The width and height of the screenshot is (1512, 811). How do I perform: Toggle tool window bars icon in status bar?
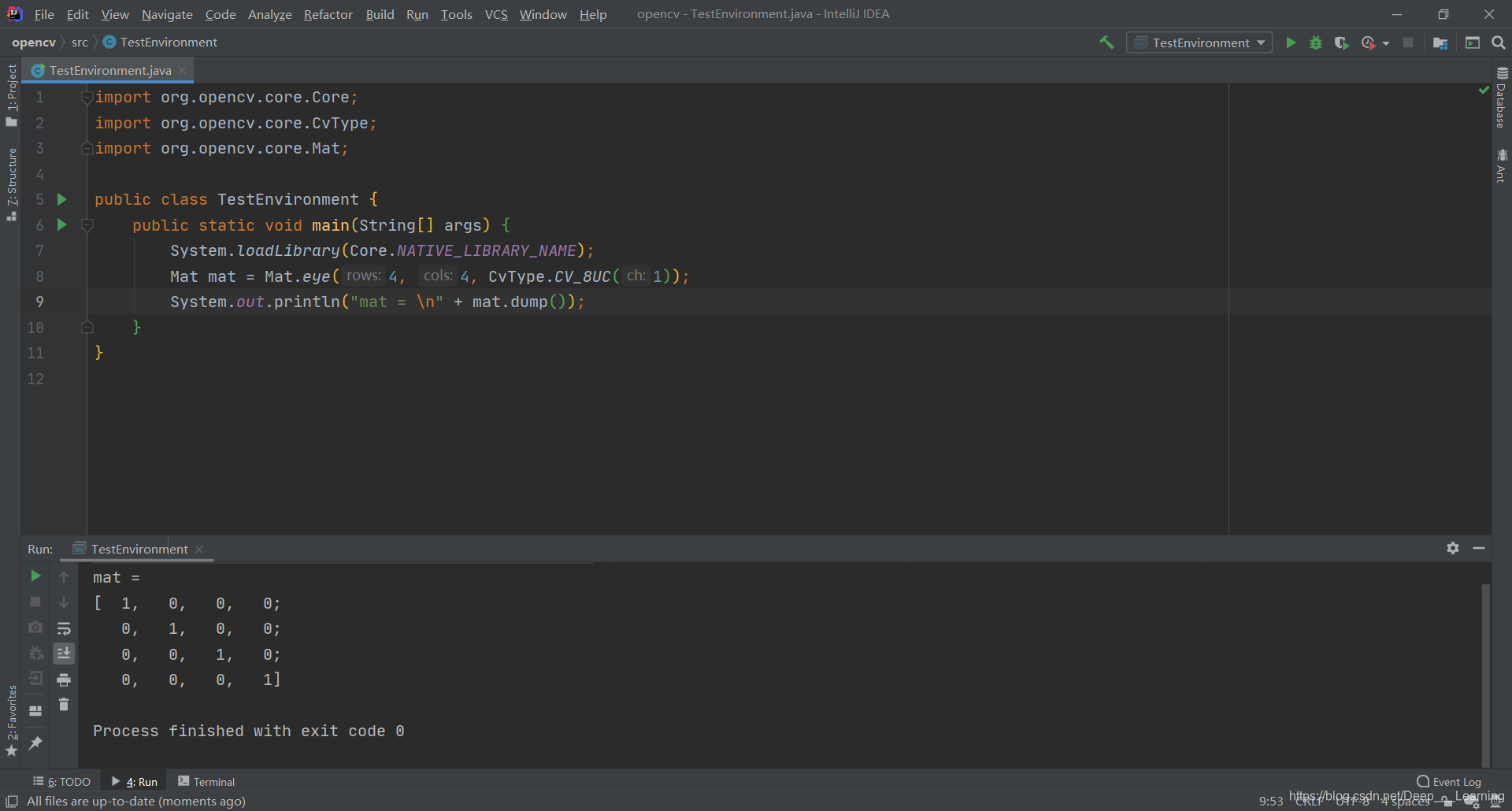point(12,802)
